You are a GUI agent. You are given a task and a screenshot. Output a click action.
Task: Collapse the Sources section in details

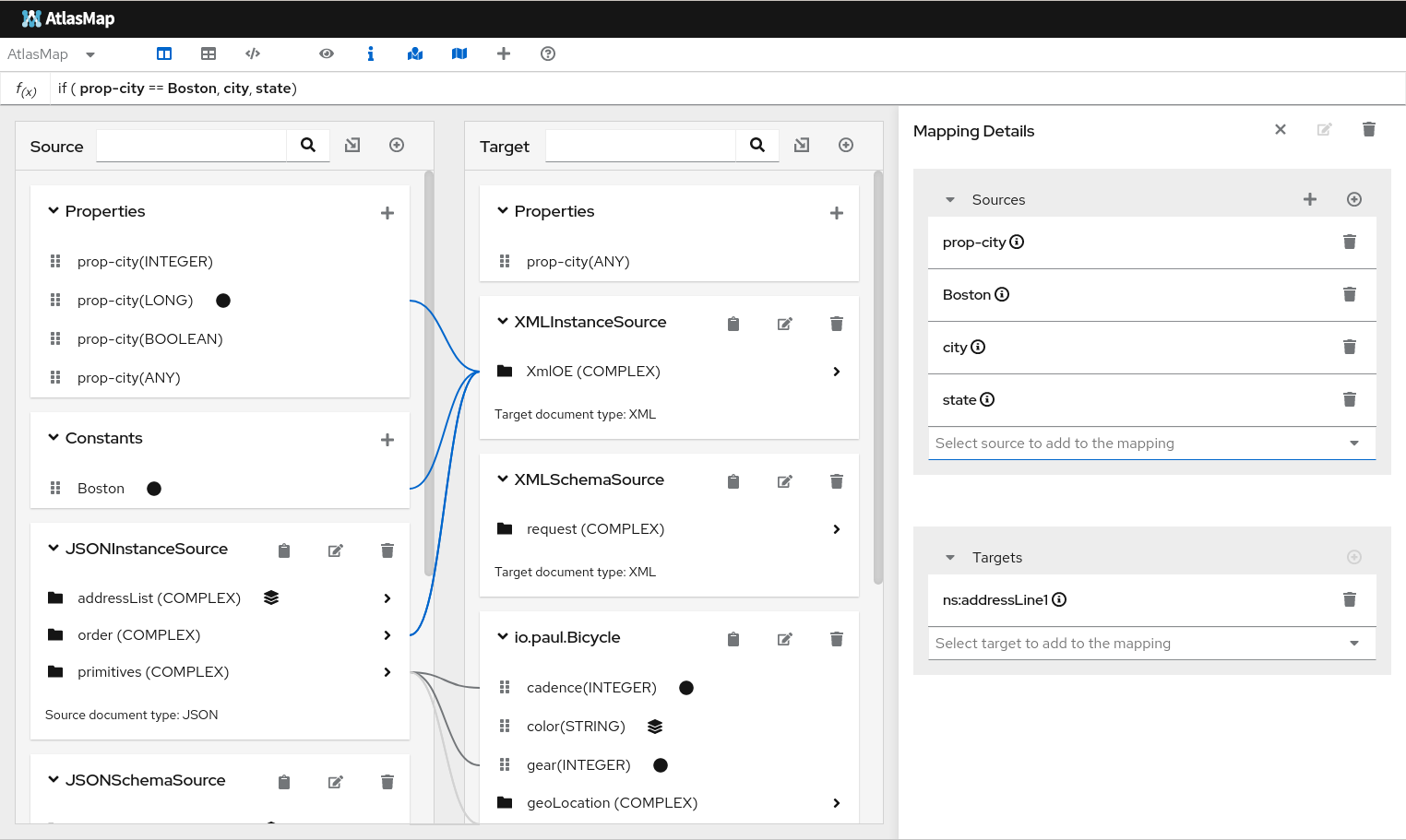click(950, 200)
